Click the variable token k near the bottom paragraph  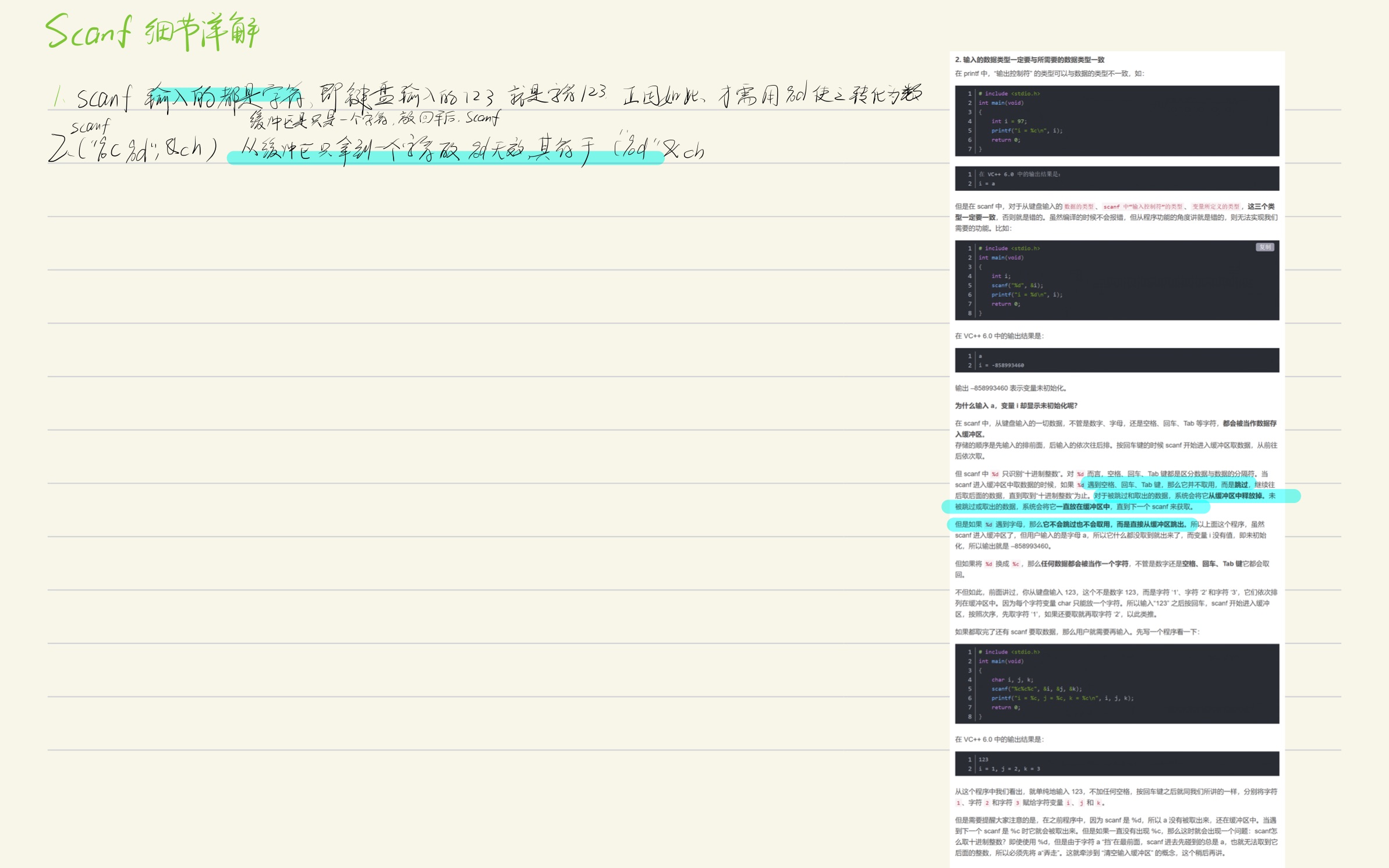pos(1099,802)
